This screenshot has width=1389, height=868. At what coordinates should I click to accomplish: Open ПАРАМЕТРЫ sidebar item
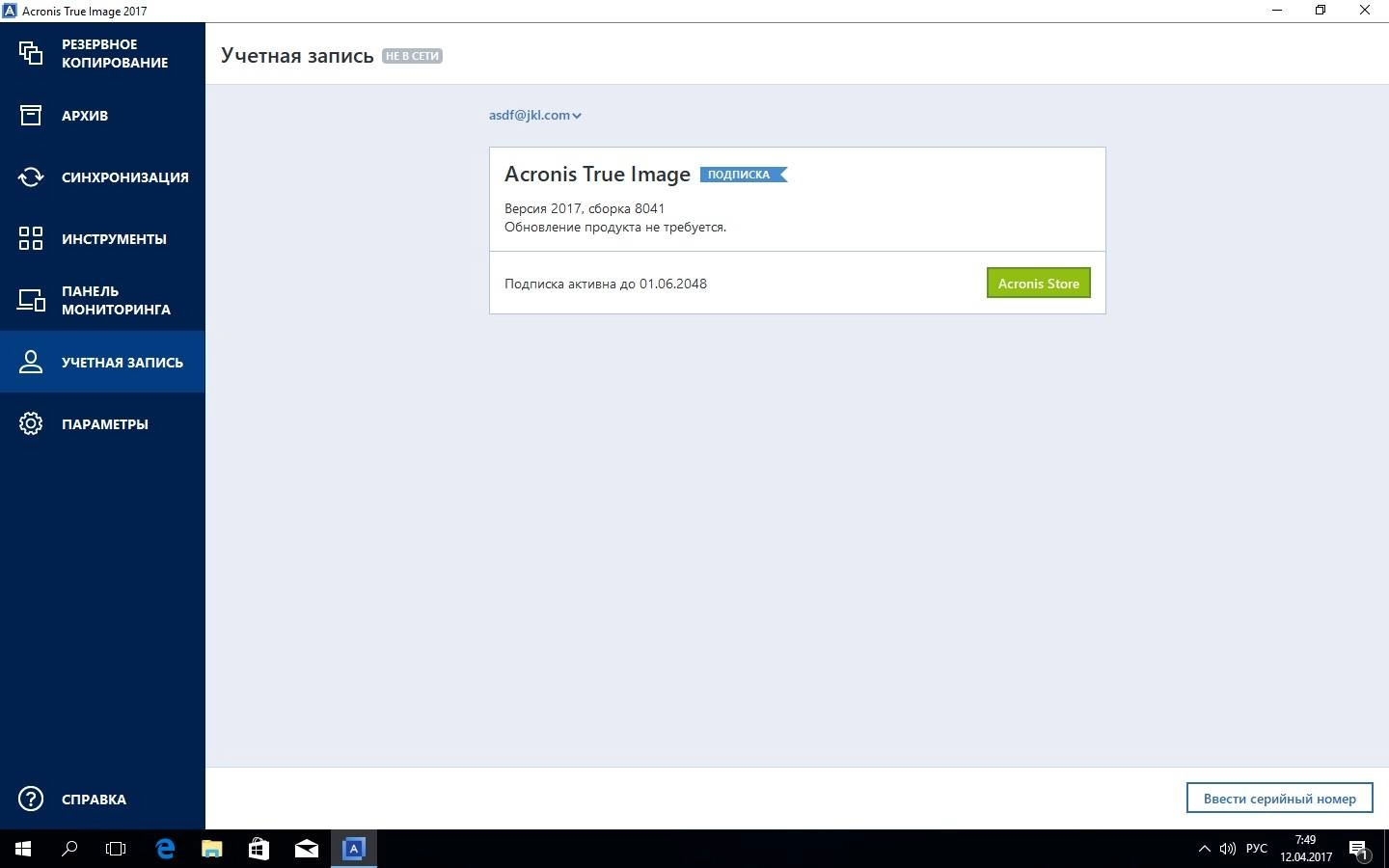click(102, 423)
